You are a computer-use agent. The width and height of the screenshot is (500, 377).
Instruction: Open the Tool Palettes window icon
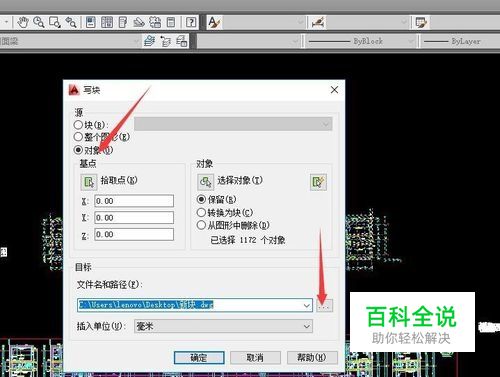(x=123, y=22)
